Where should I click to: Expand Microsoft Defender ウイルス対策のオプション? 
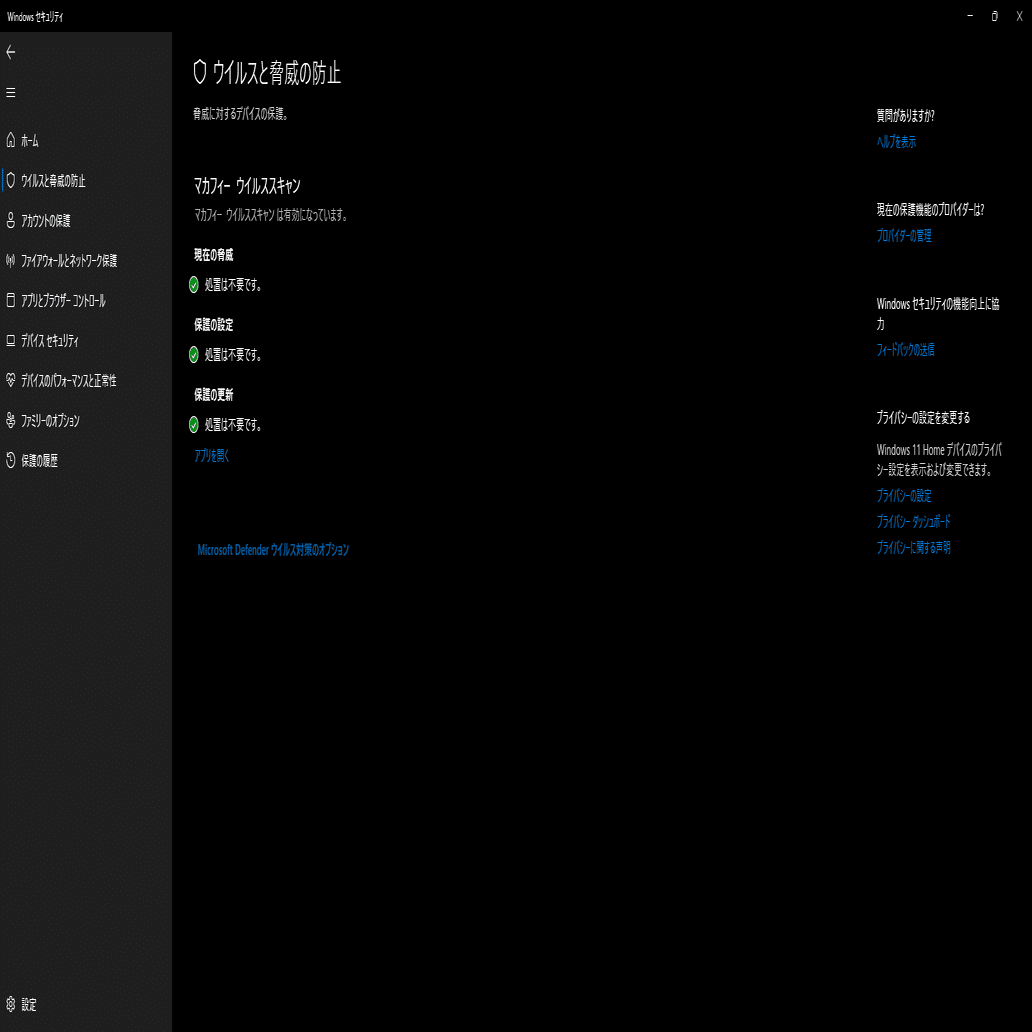tap(273, 550)
